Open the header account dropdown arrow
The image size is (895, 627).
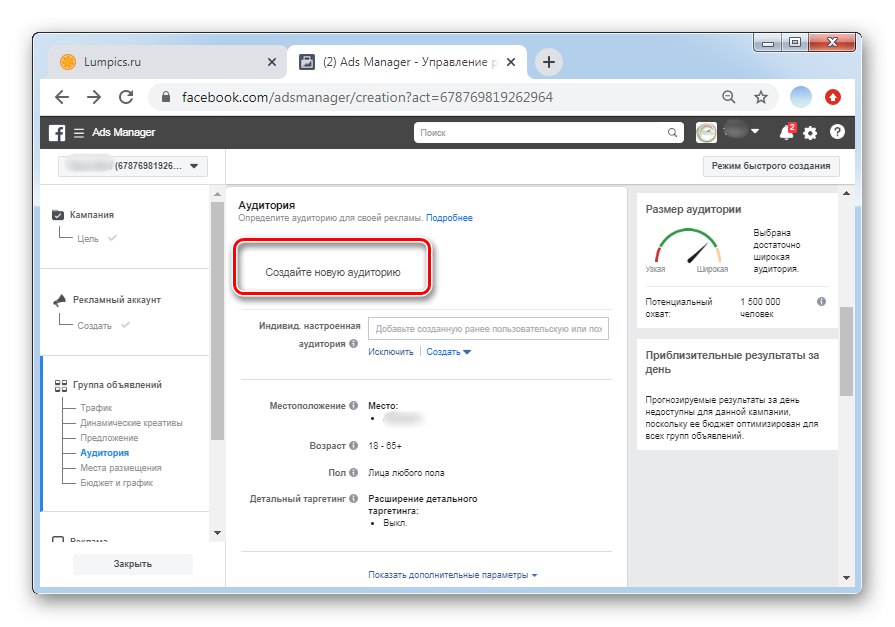click(x=755, y=131)
